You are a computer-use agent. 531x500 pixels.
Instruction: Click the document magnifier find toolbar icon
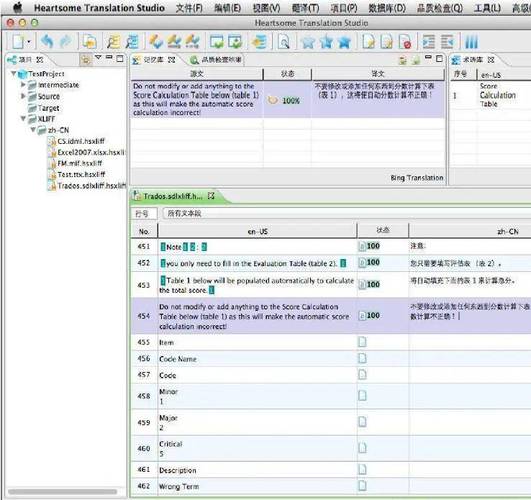[284, 42]
